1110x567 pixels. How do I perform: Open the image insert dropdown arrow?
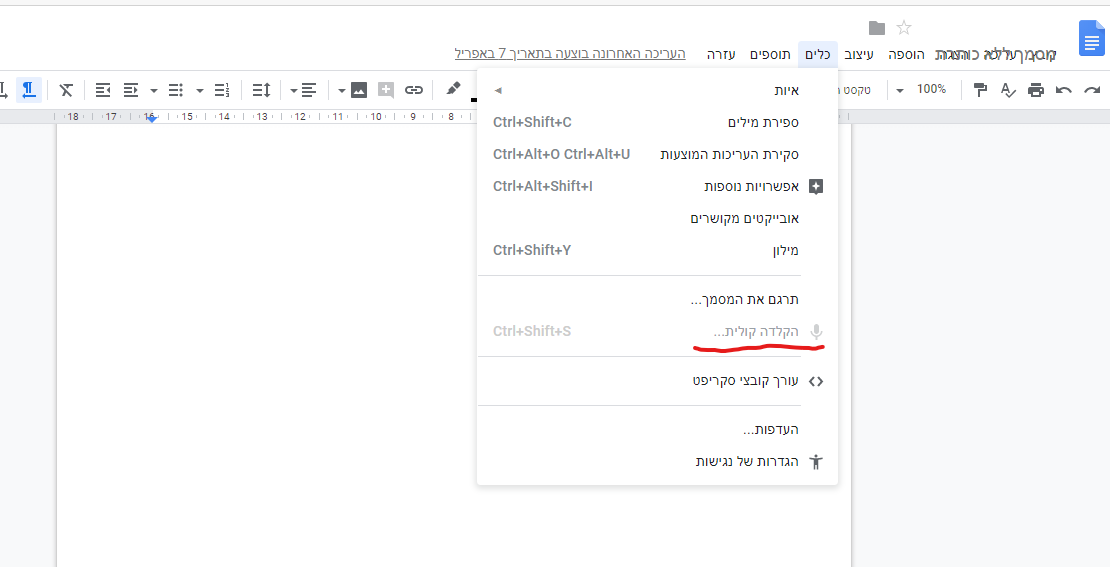tap(341, 91)
